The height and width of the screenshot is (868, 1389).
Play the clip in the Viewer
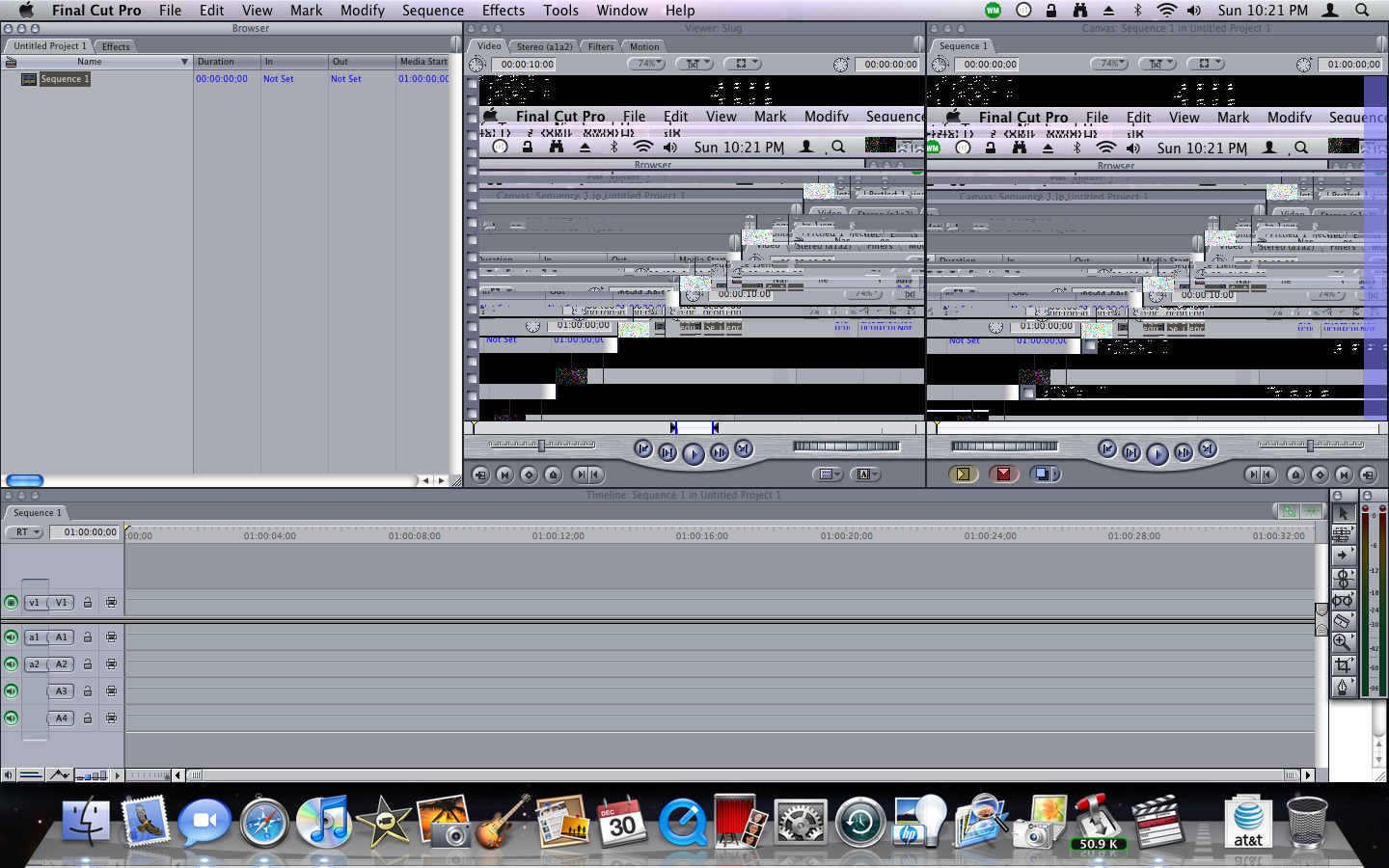pos(694,453)
